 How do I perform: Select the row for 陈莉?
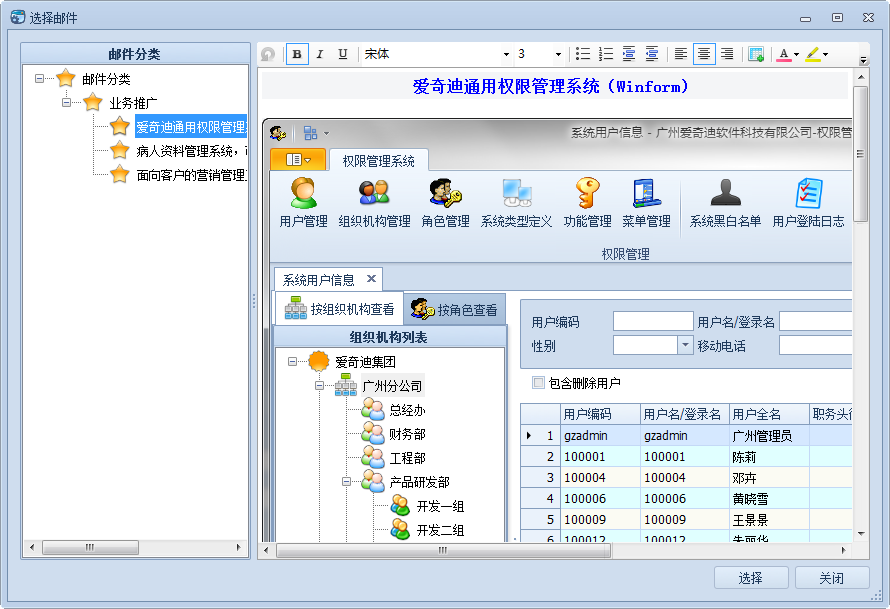click(x=686, y=456)
